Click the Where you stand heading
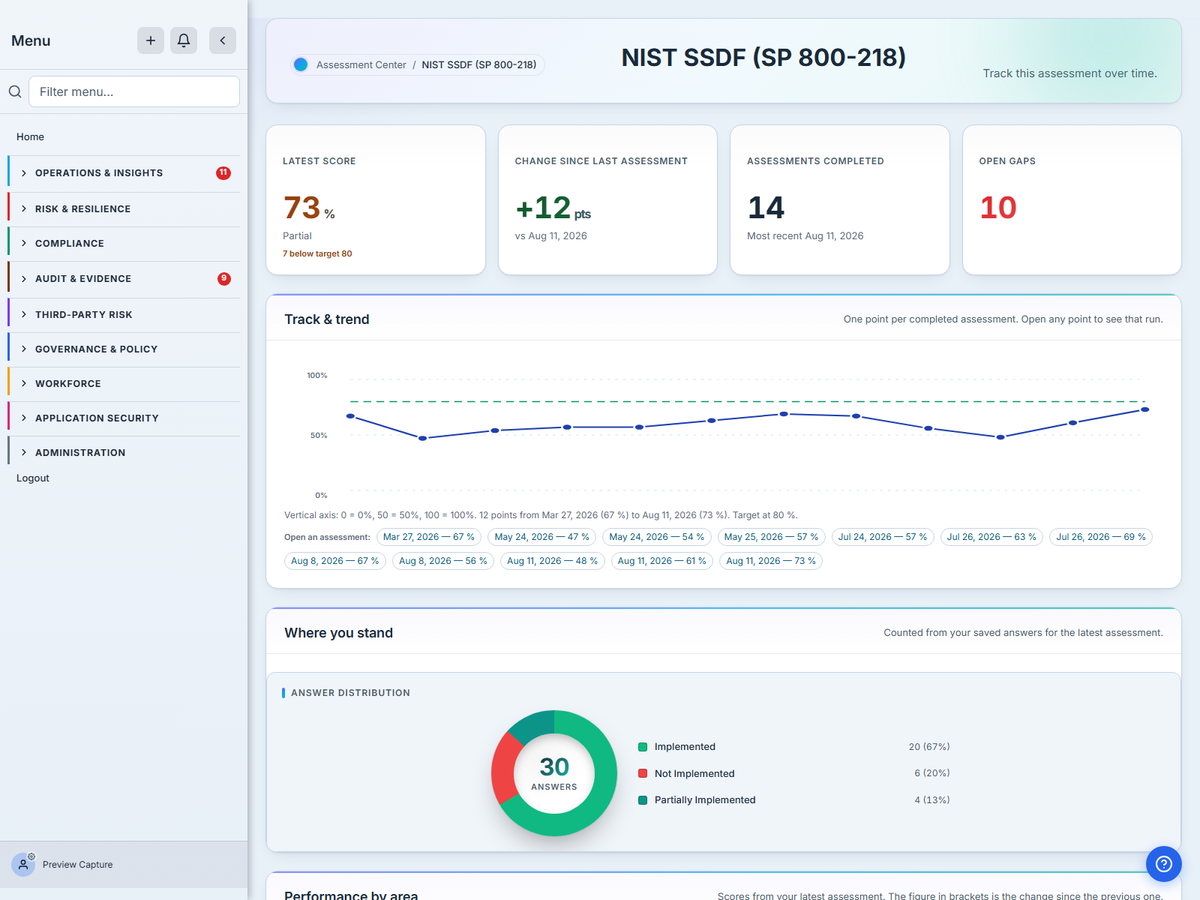The width and height of the screenshot is (1200, 900). (x=338, y=633)
